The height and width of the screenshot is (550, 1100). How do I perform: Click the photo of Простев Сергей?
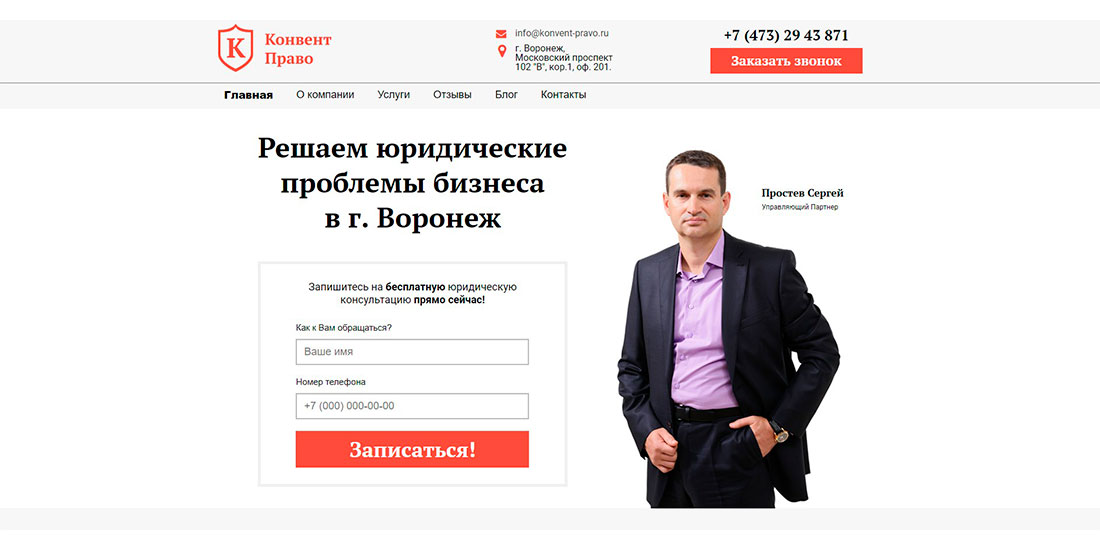pyautogui.click(x=728, y=328)
